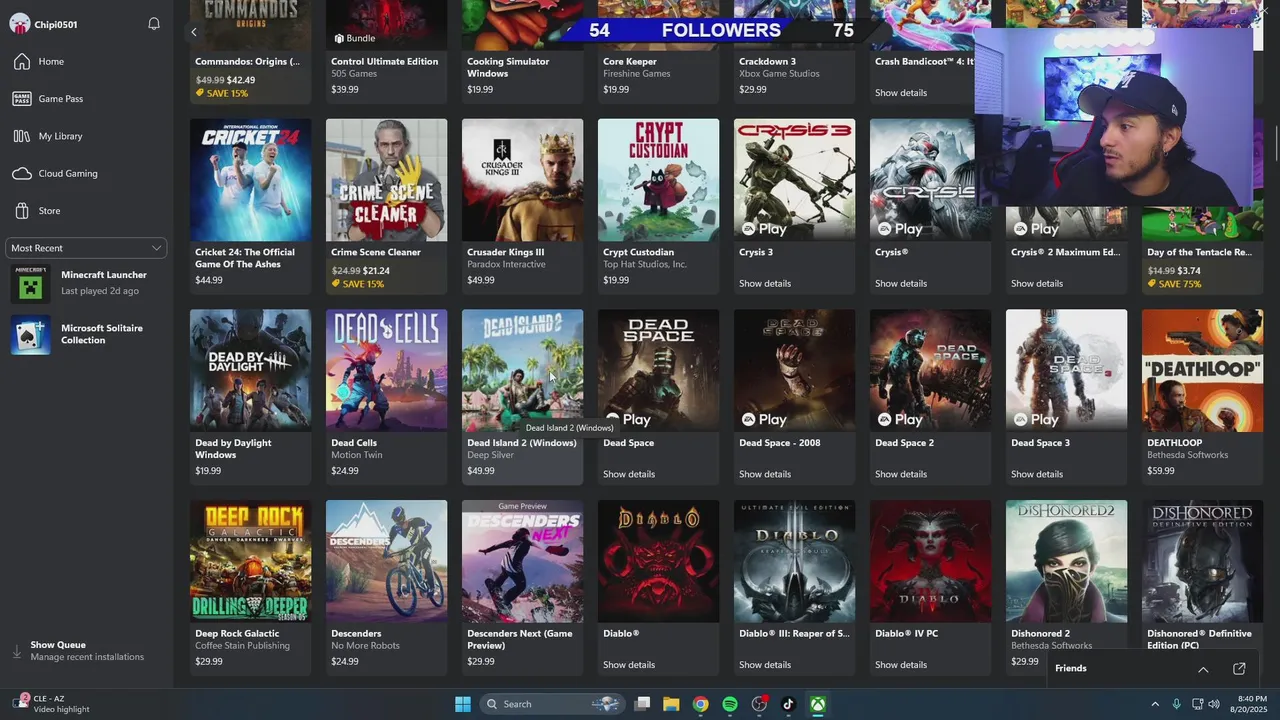Viewport: 1280px width, 720px height.
Task: Click EA Play badge on Dead Space 2
Action: coord(900,420)
